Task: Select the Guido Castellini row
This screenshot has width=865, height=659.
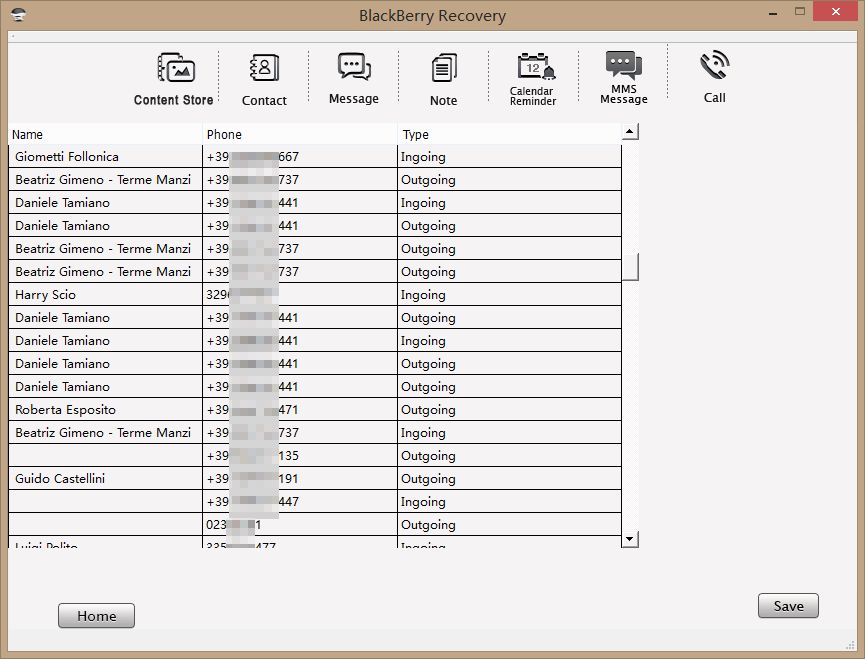Action: click(x=315, y=479)
